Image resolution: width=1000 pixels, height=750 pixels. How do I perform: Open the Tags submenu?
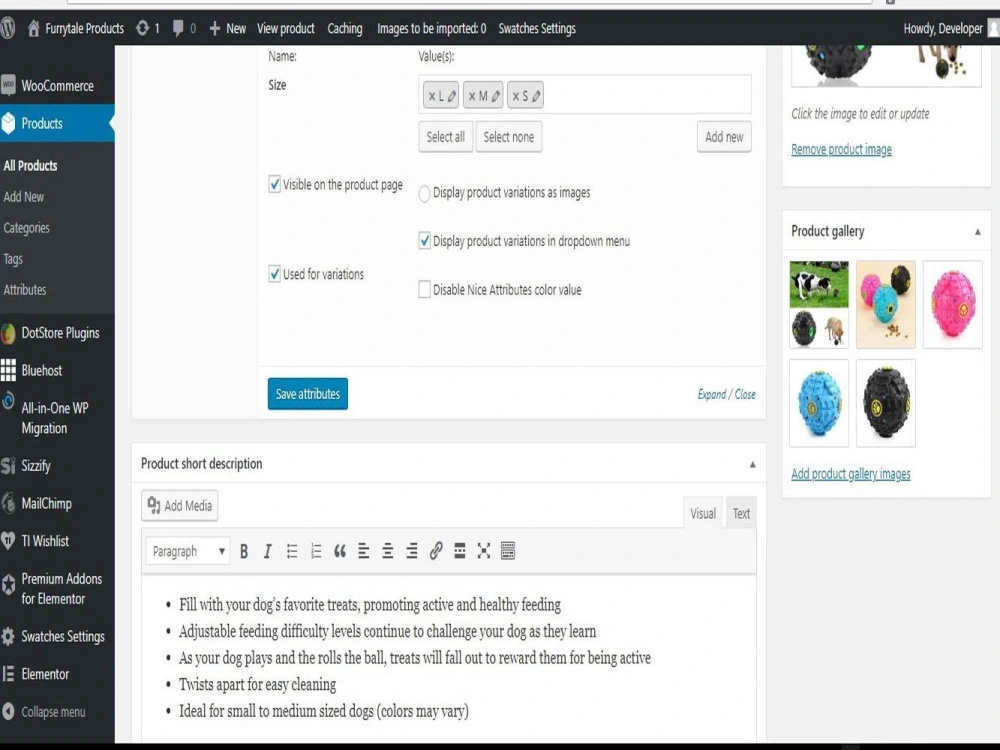[x=13, y=259]
